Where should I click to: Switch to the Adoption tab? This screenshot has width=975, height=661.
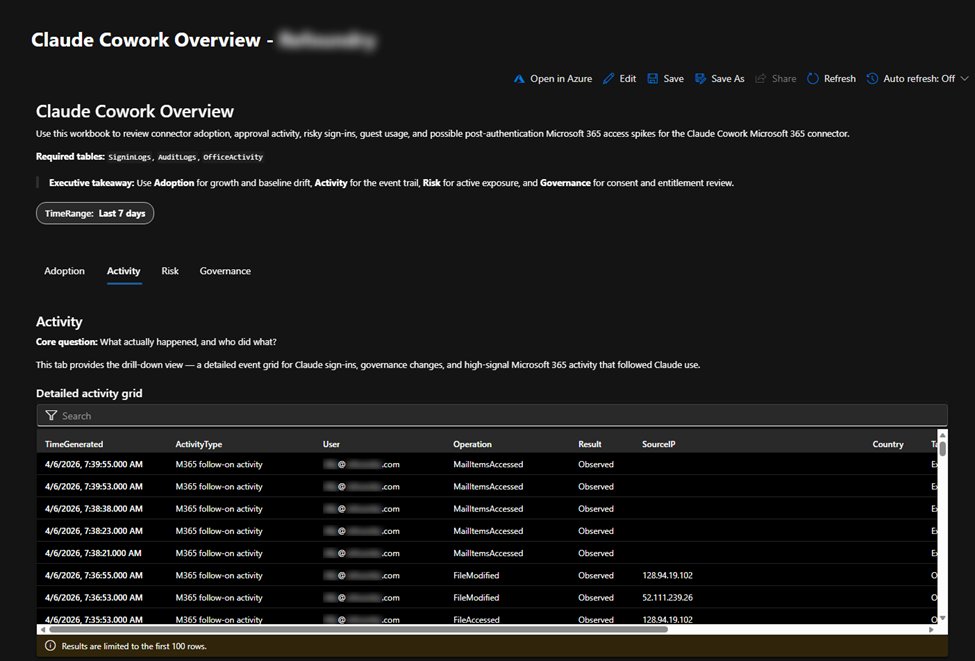pyautogui.click(x=64, y=271)
